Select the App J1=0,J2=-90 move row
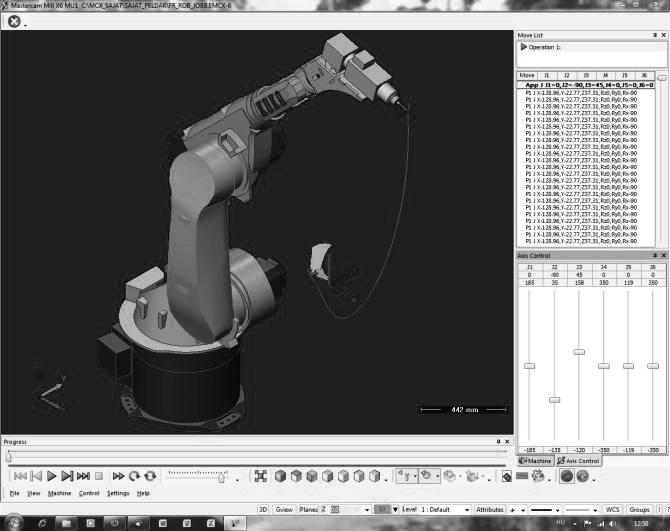 pos(586,85)
